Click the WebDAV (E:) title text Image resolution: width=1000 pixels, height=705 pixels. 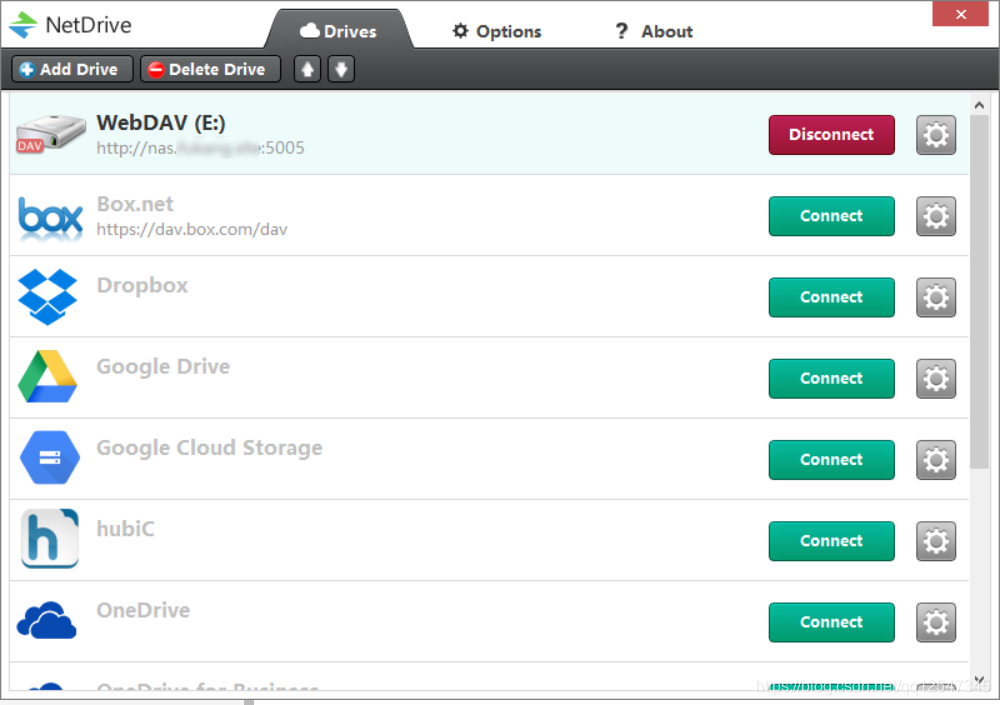[x=161, y=122]
